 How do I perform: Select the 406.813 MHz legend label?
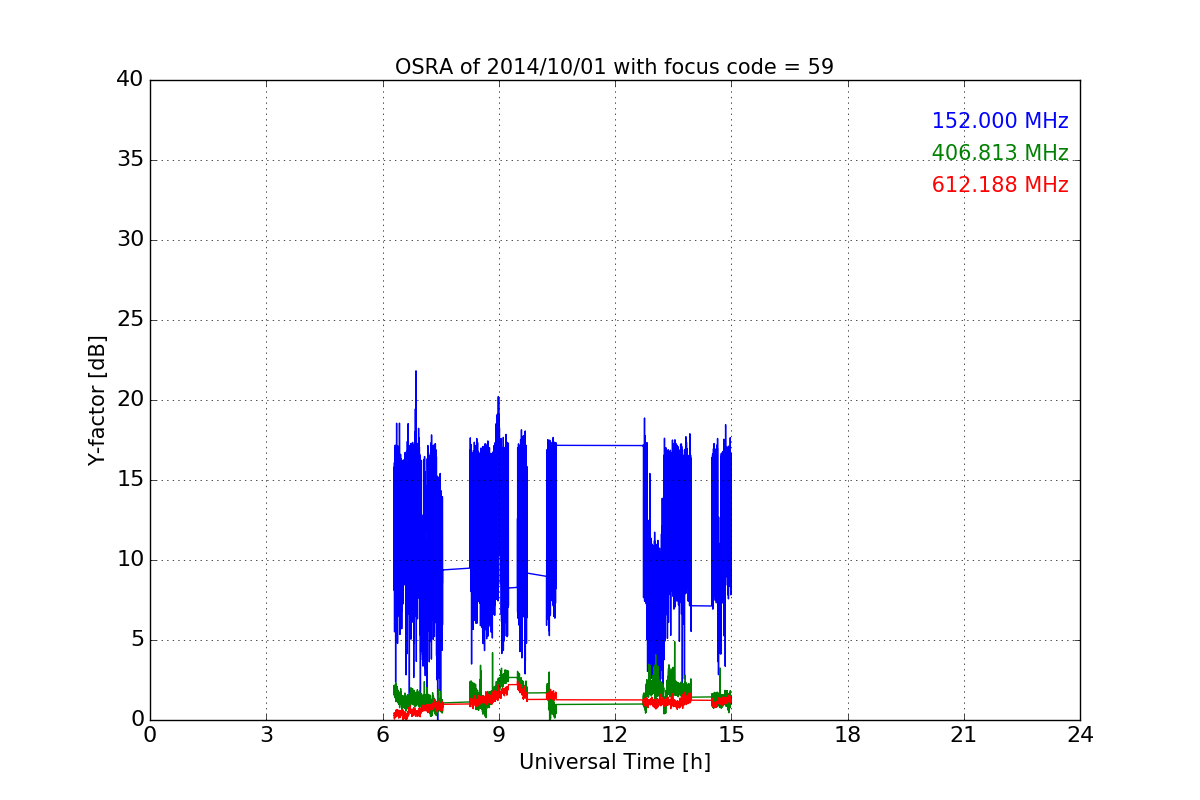point(1000,153)
